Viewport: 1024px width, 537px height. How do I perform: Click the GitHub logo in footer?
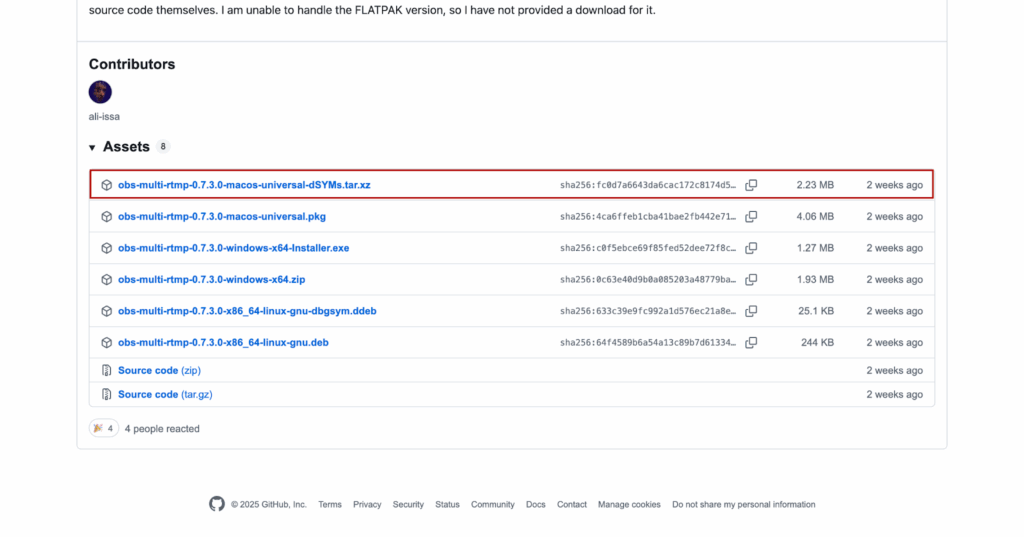pos(217,504)
